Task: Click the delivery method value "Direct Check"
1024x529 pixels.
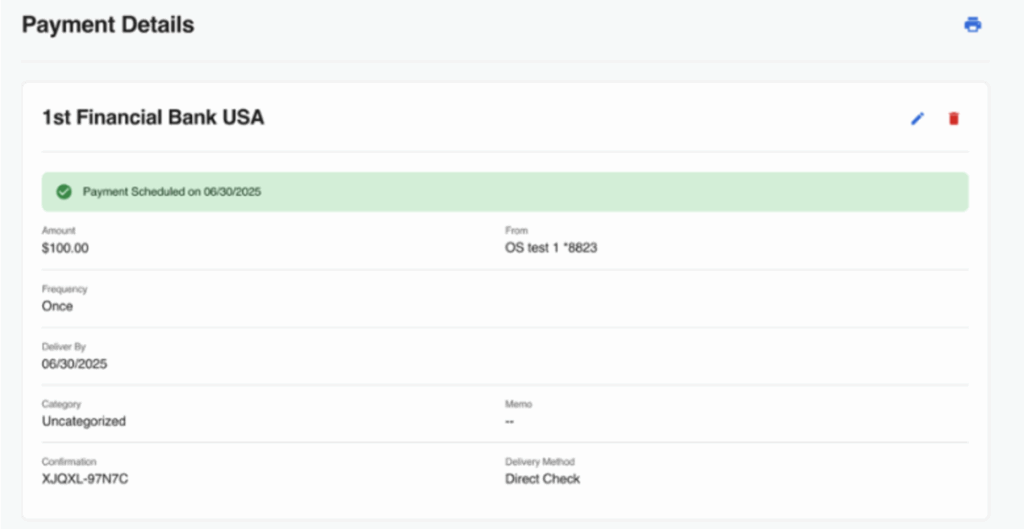Action: tap(542, 479)
